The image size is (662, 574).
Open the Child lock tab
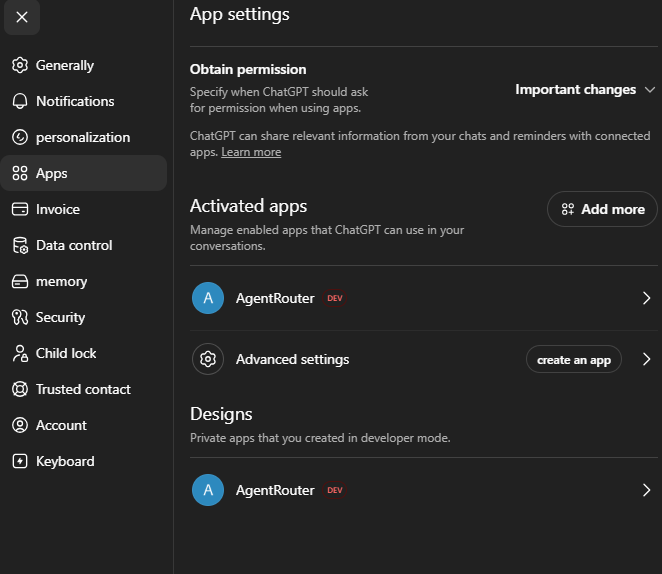84,353
